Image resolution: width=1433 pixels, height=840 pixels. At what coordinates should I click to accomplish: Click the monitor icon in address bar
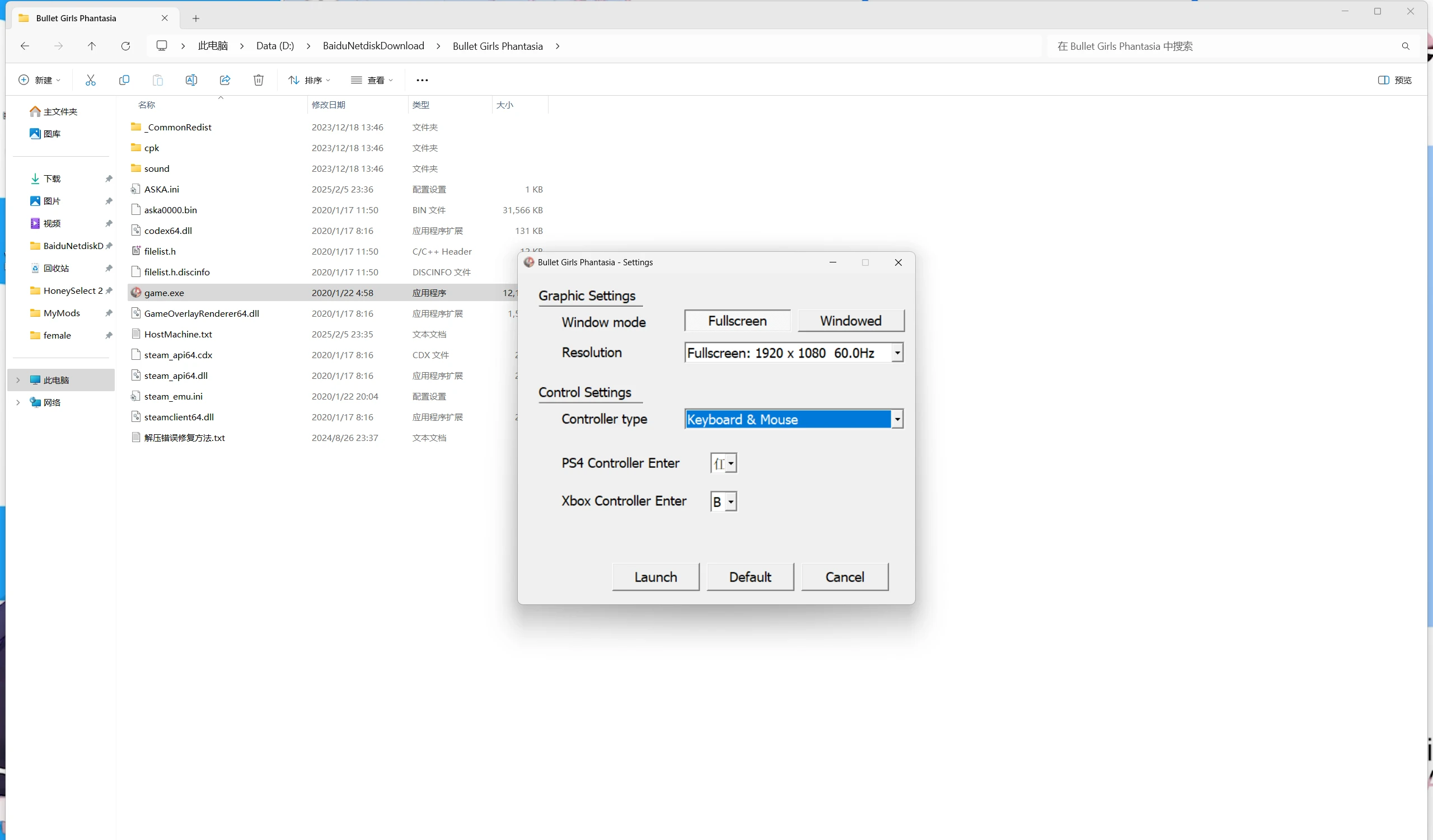[162, 45]
